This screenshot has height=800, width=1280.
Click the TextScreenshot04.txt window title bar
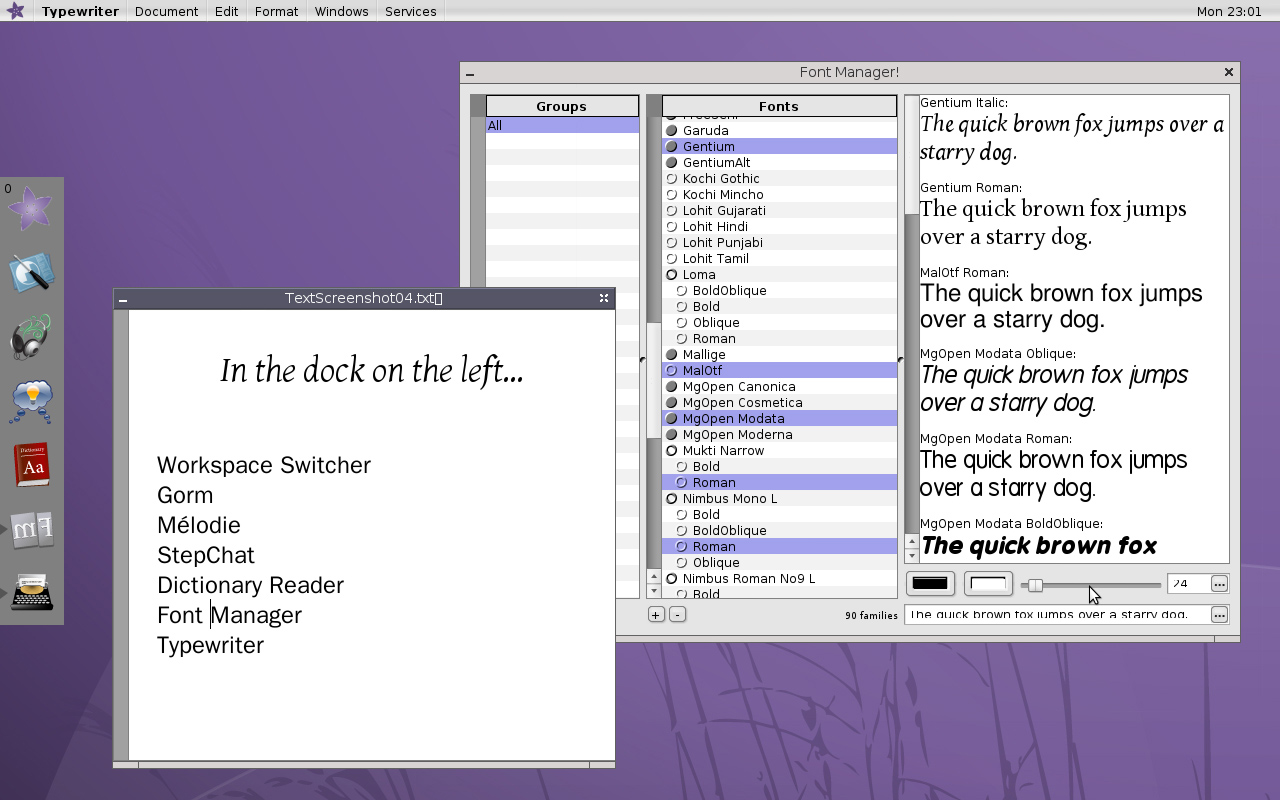(x=364, y=298)
